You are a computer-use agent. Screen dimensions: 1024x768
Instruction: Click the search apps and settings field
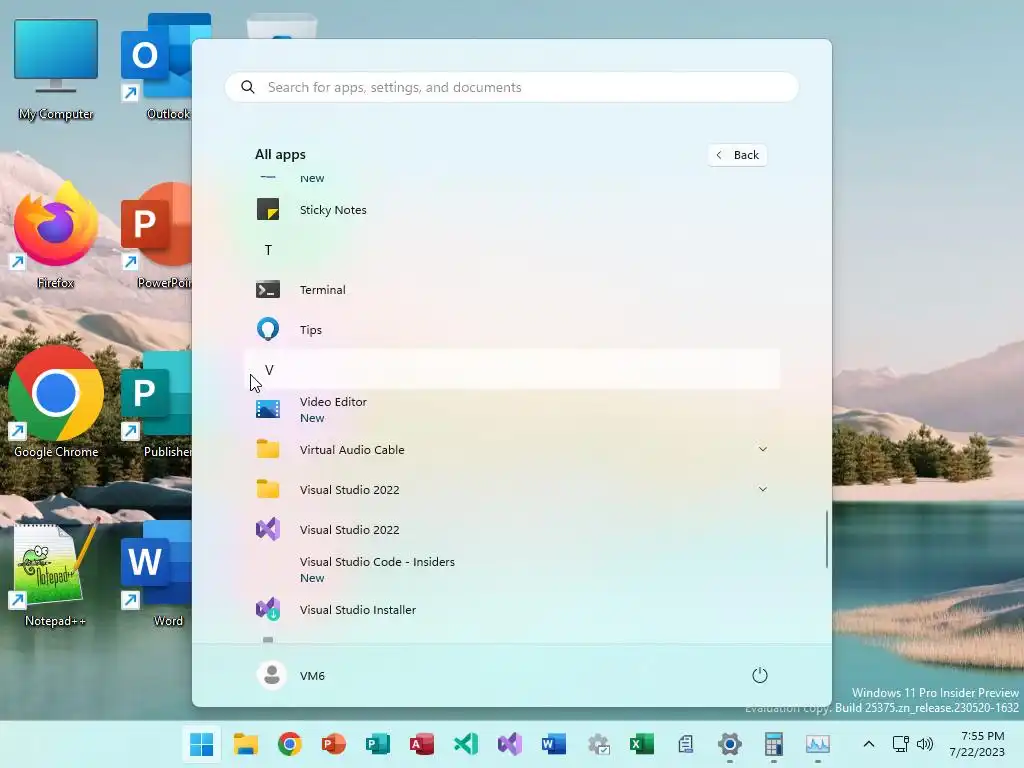click(x=511, y=87)
